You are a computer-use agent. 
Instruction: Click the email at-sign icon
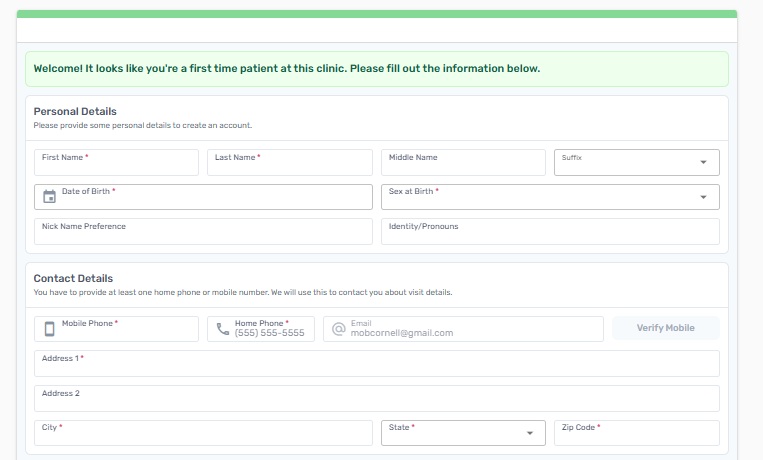click(x=338, y=329)
